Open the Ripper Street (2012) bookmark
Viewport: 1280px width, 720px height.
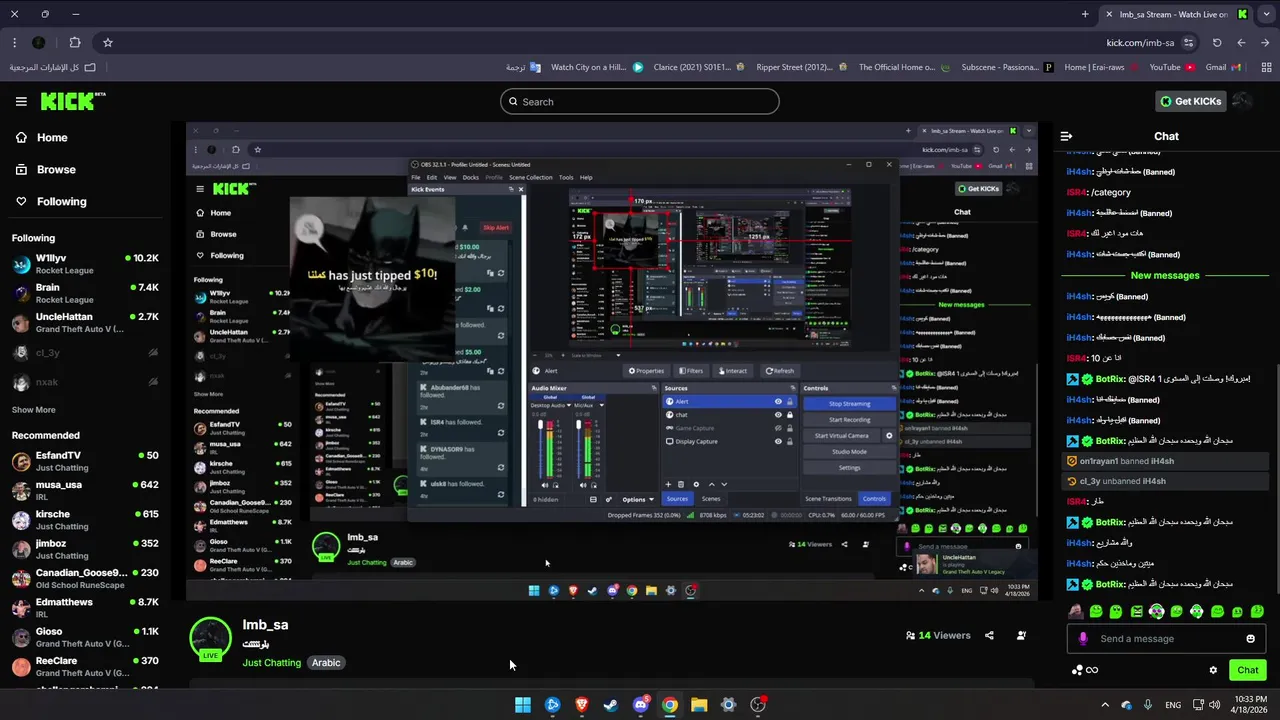tap(802, 67)
